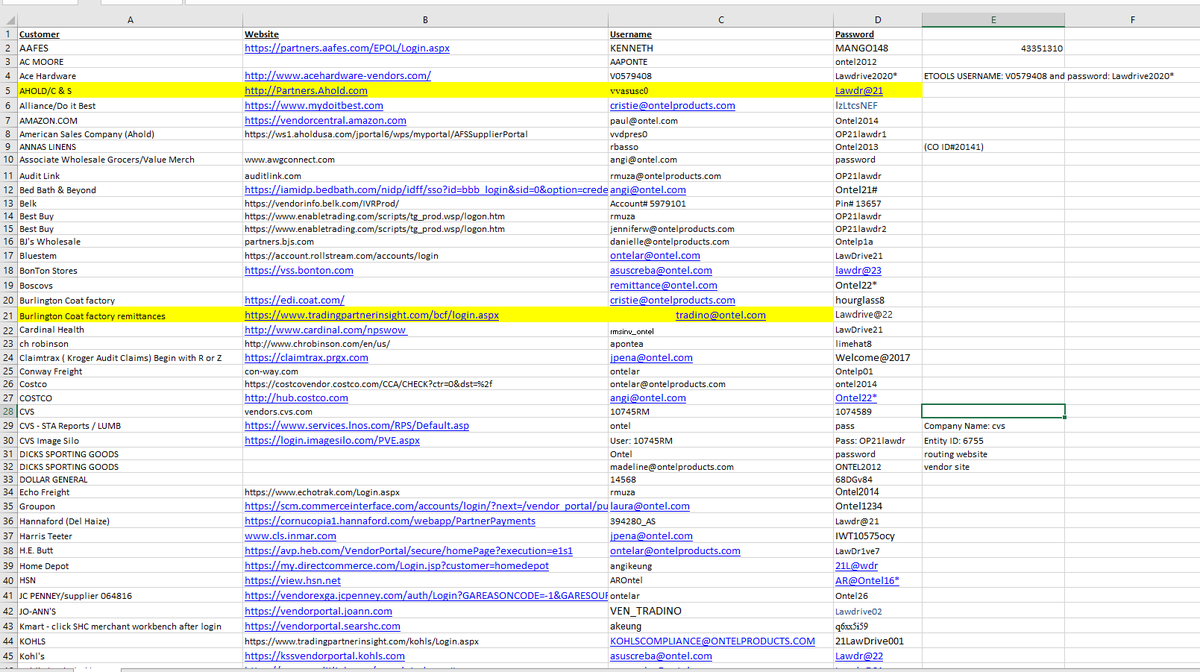Open the cornucopia1.hannaford.com link
Image resolution: width=1200 pixels, height=672 pixels.
pyautogui.click(x=390, y=521)
